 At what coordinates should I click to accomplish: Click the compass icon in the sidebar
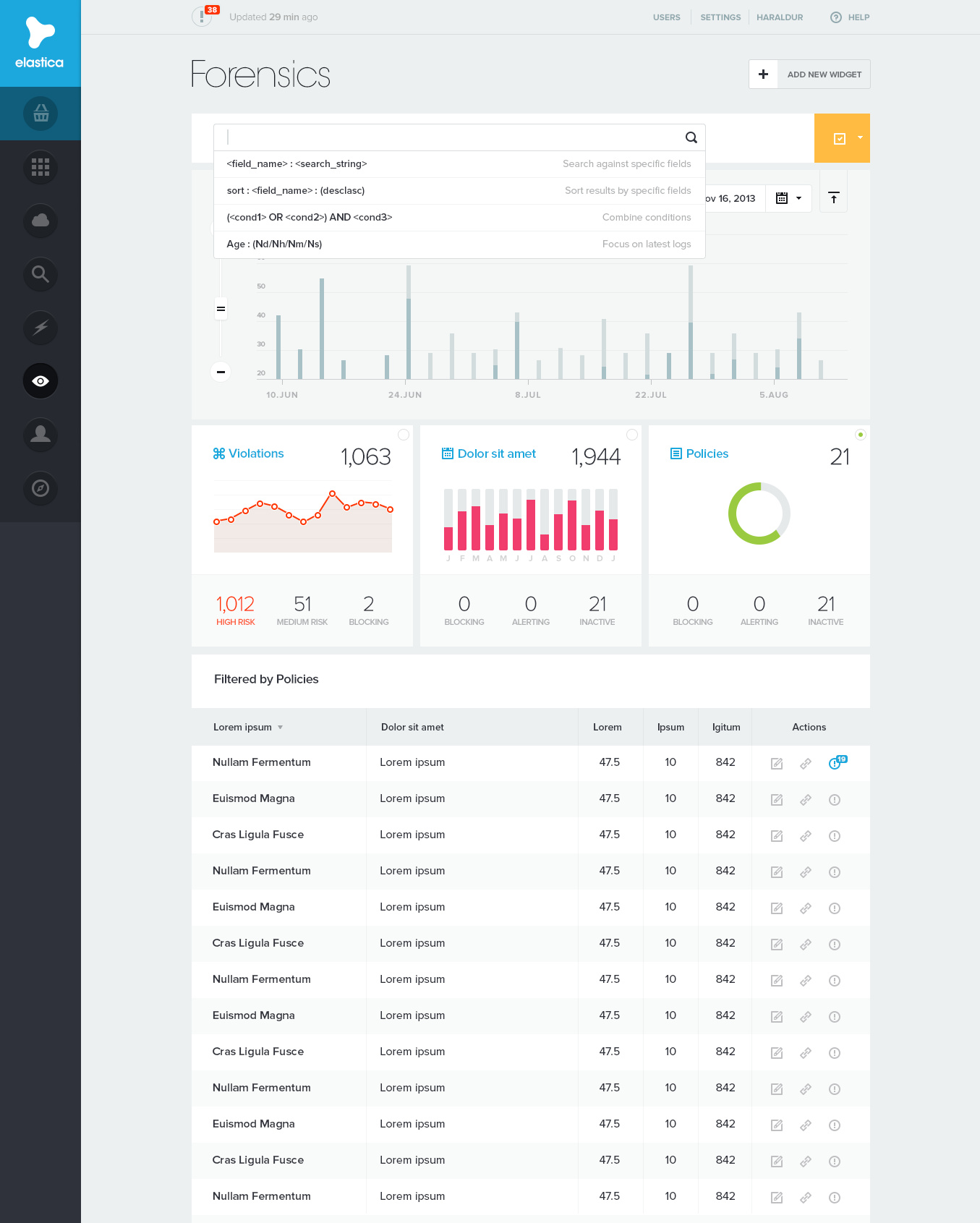click(41, 488)
